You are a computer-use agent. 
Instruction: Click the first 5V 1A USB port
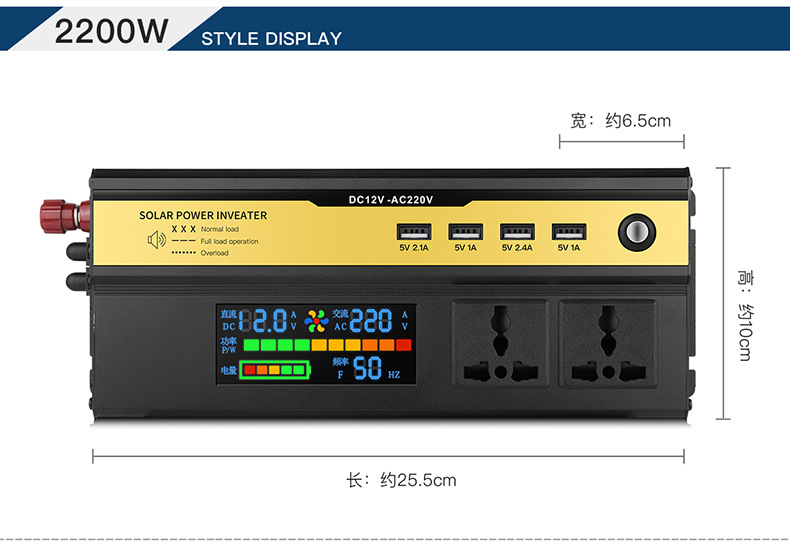[466, 232]
